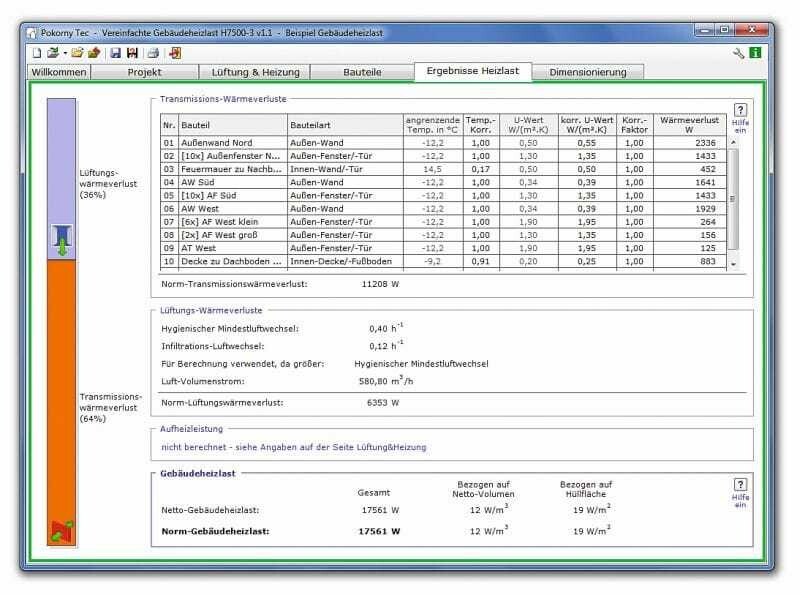Click the scrollbar thumb of the component table
The width and height of the screenshot is (800, 595).
[734, 199]
